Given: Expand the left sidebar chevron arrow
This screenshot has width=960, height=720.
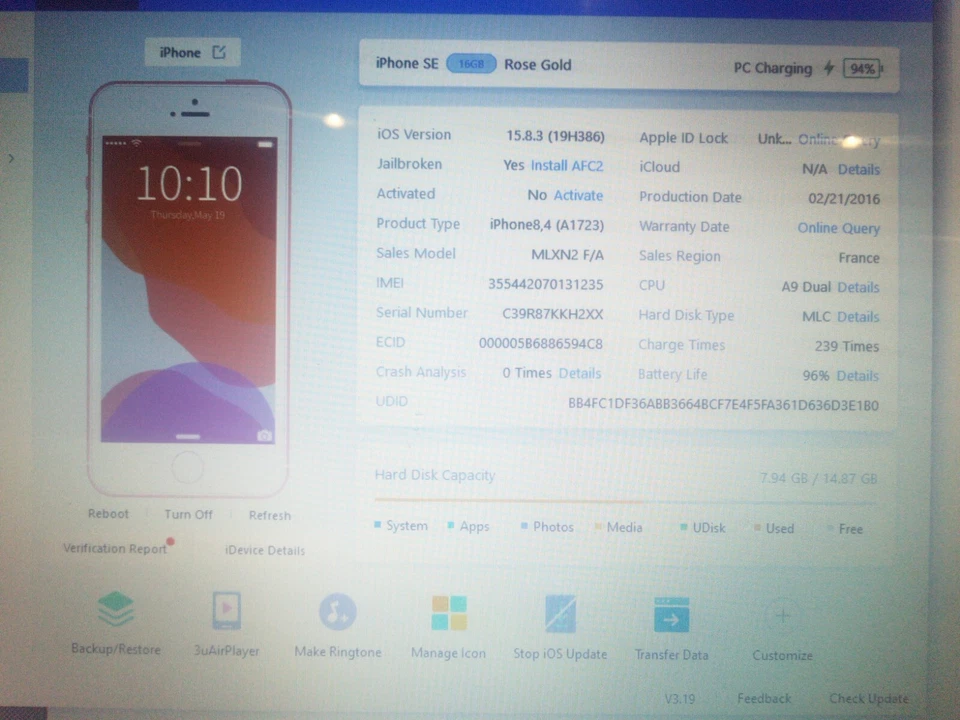Looking at the screenshot, I should [x=11, y=159].
